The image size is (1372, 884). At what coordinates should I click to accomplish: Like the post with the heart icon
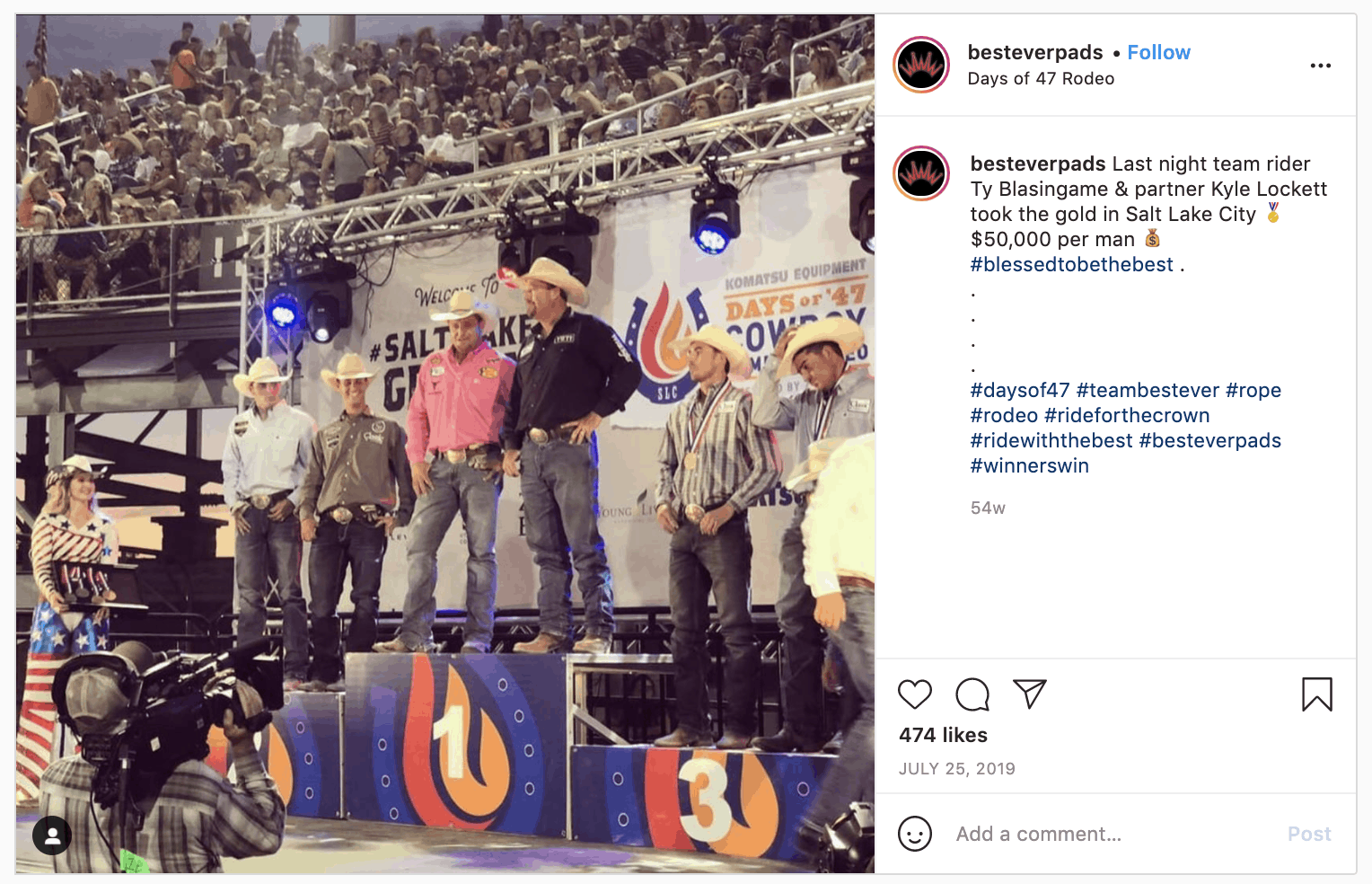(915, 694)
